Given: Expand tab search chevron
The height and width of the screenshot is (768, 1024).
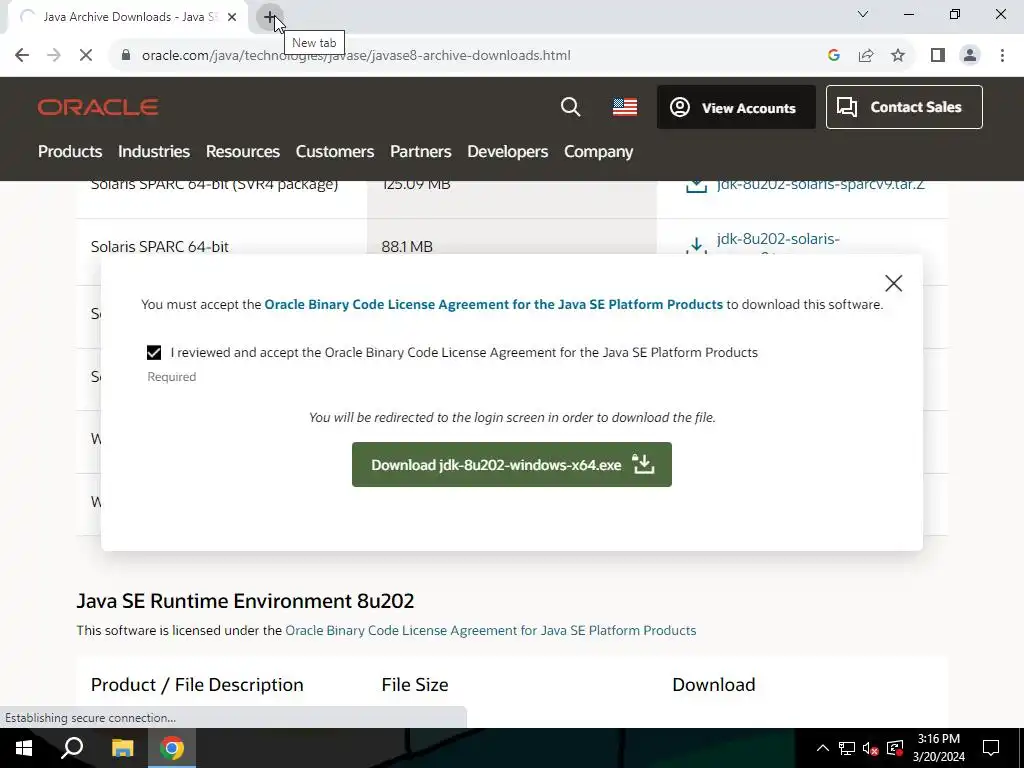Looking at the screenshot, I should click(x=863, y=14).
